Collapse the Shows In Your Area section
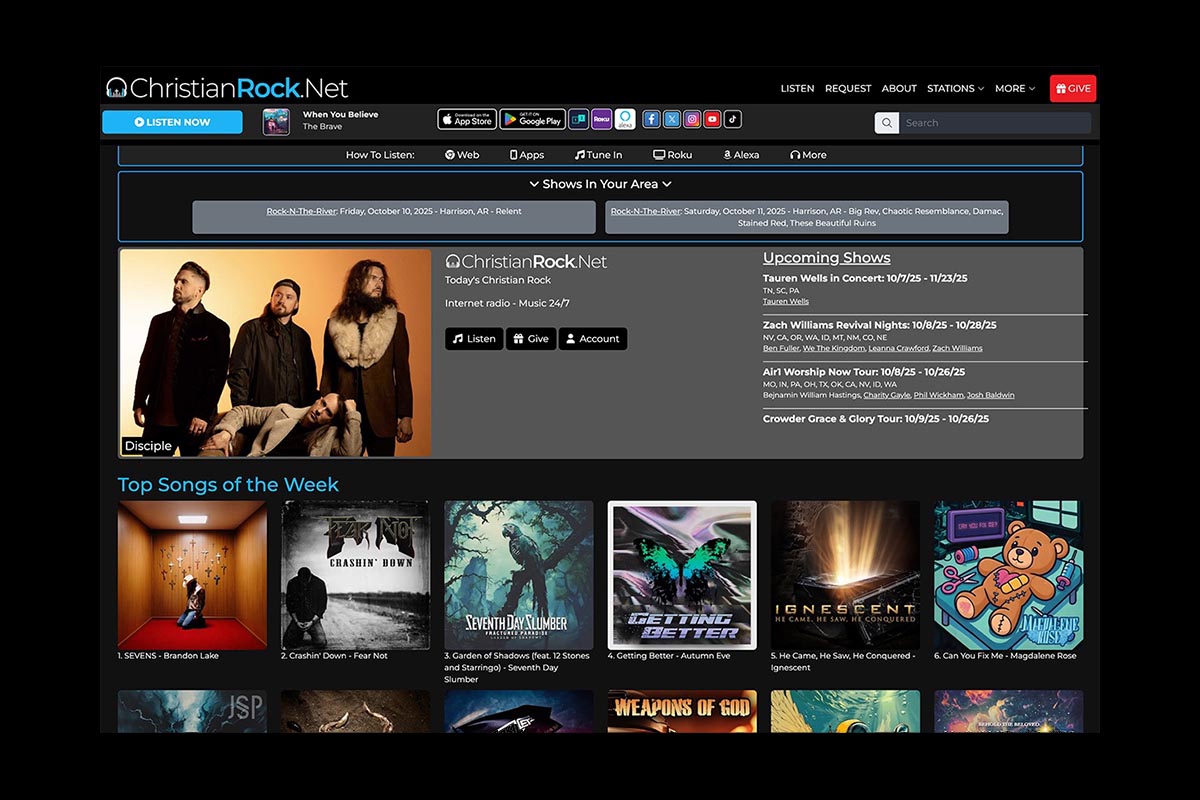 (x=600, y=184)
